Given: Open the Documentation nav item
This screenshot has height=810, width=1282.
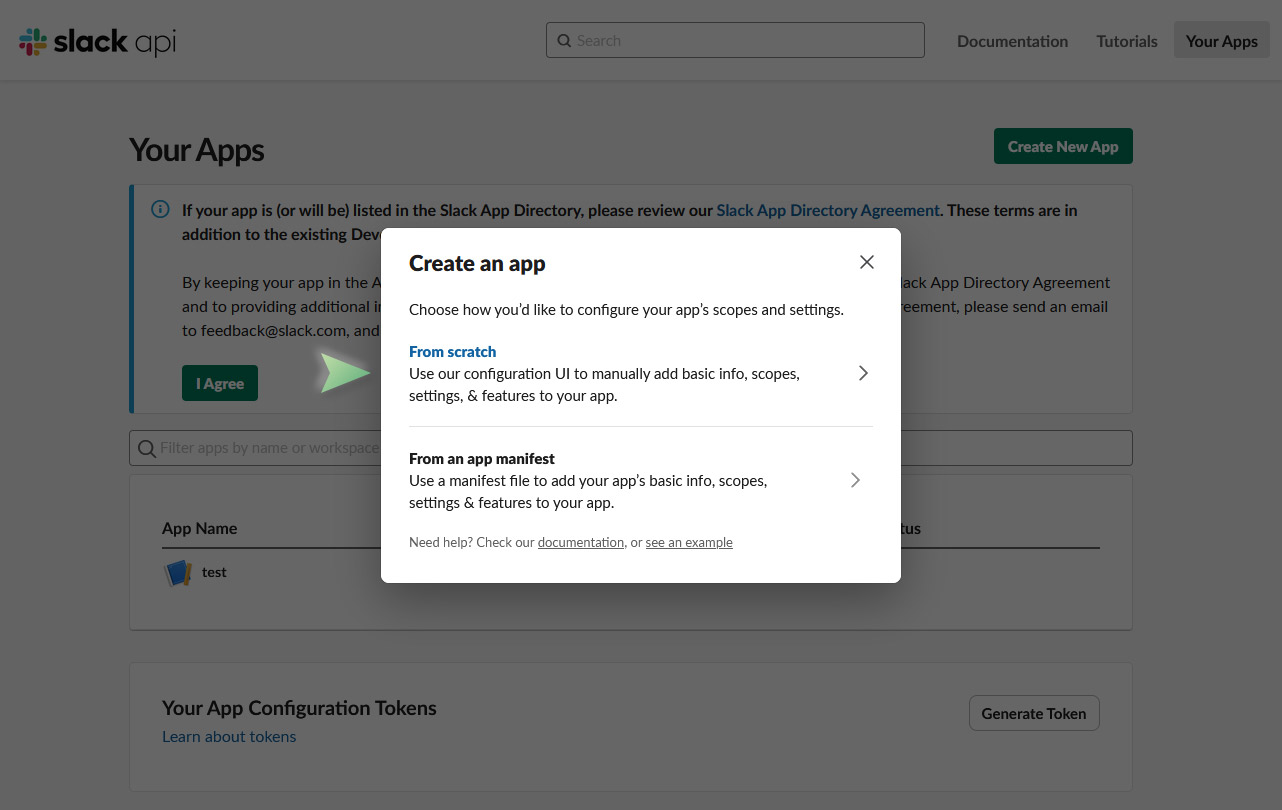Looking at the screenshot, I should click(x=1012, y=41).
